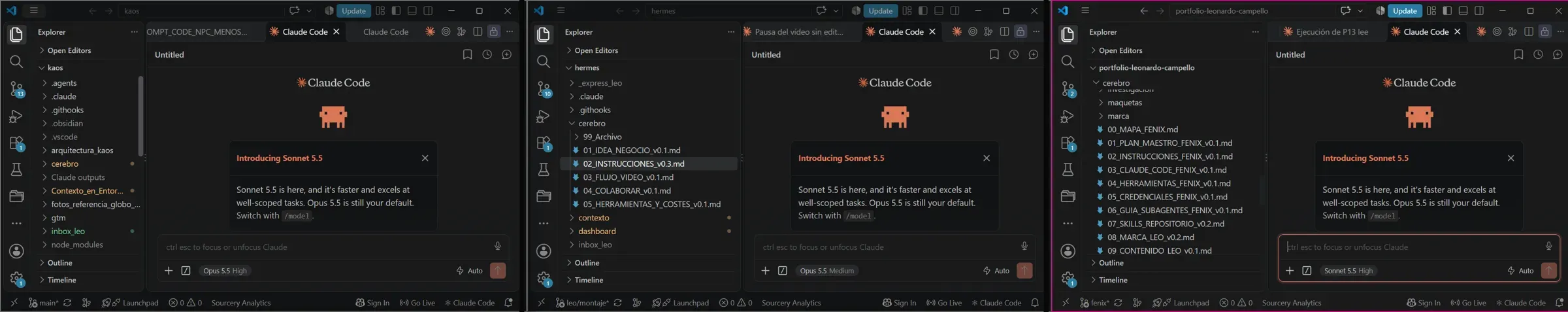This screenshot has height=312, width=1568.
Task: Send message arrow in portfolio Claude panel
Action: point(1548,271)
